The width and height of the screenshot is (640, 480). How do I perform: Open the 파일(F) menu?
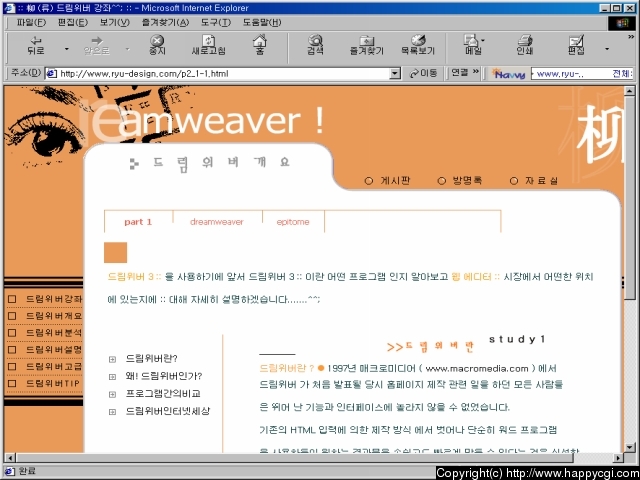coord(31,23)
